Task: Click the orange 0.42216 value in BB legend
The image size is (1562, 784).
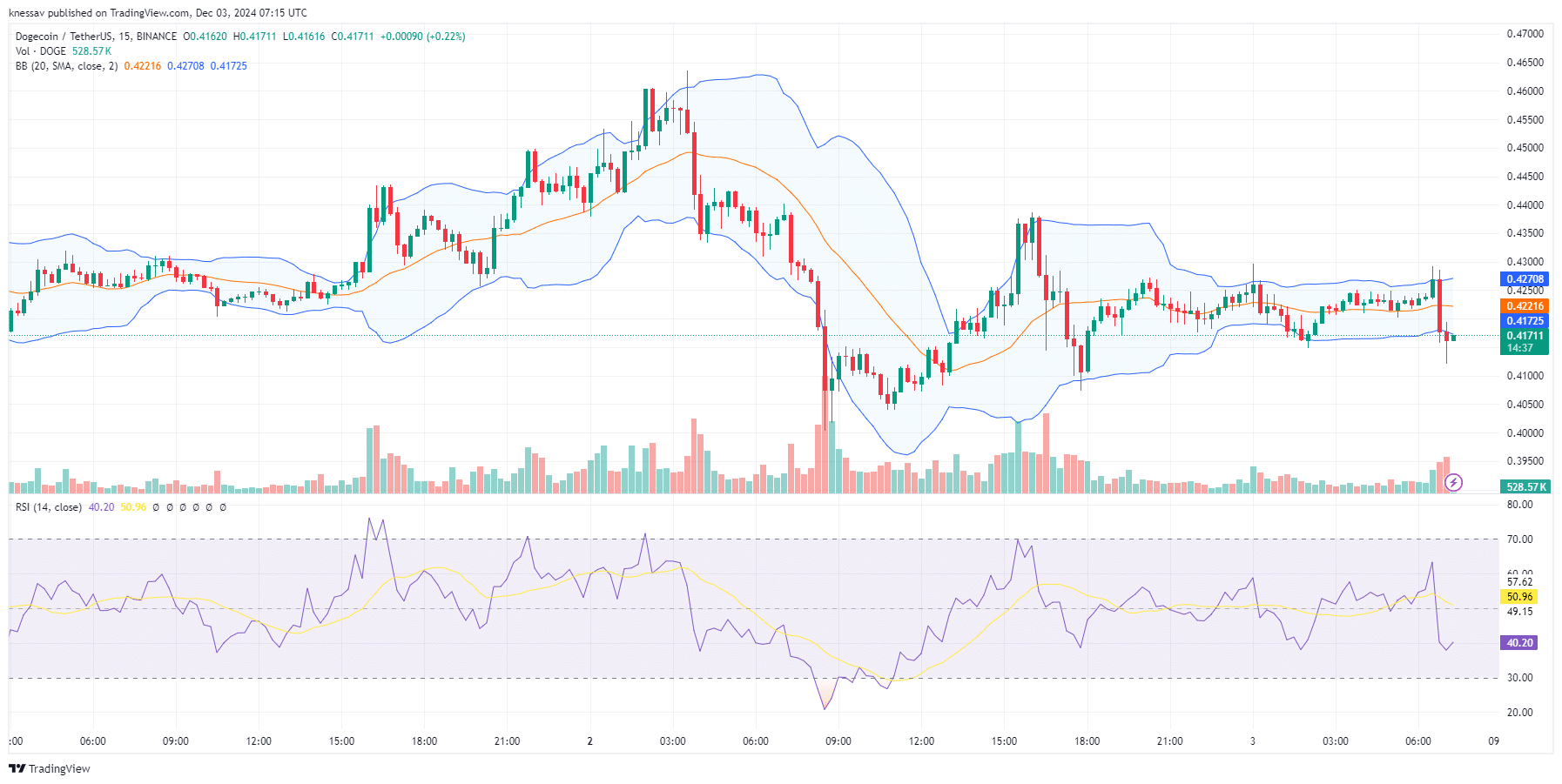Action: click(143, 66)
